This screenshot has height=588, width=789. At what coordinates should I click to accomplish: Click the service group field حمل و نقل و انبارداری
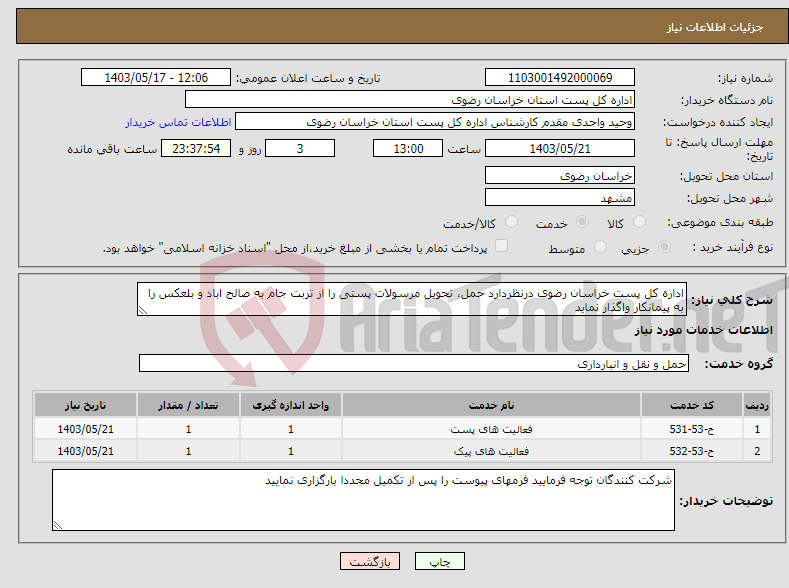pyautogui.click(x=414, y=363)
